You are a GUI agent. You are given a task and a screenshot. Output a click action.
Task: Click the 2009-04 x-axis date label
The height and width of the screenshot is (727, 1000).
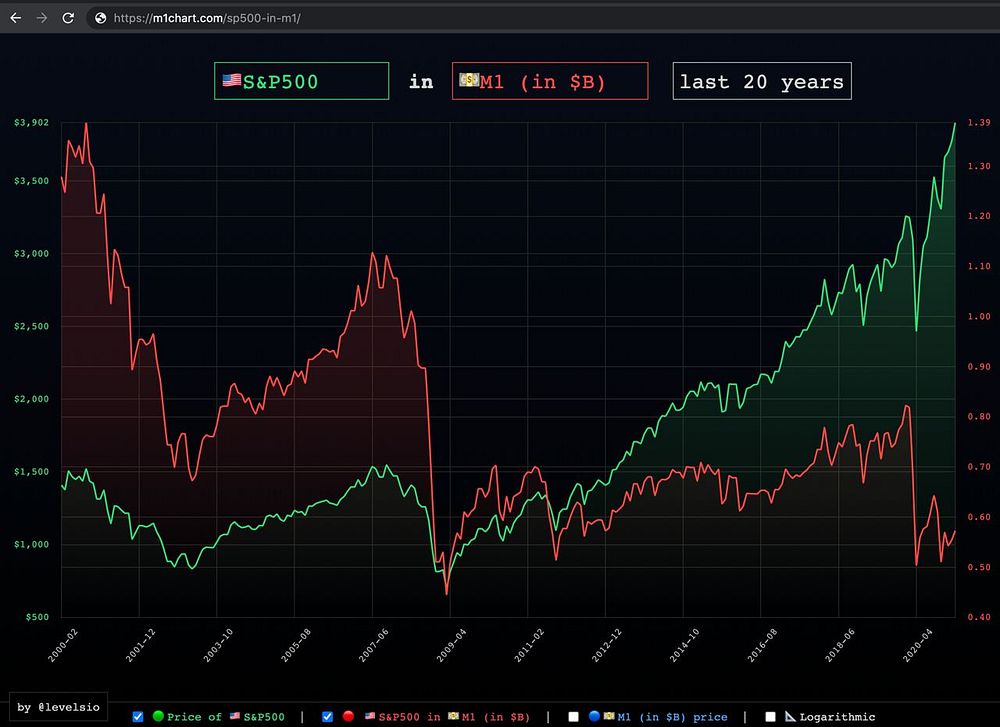[451, 645]
